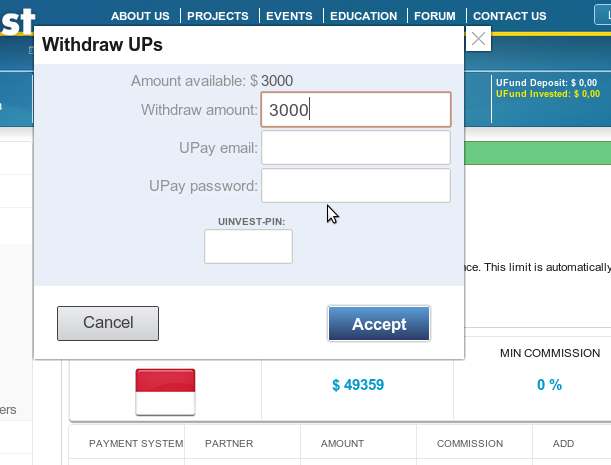The width and height of the screenshot is (611, 465).
Task: Click the PARTNER column header
Action: (228, 443)
